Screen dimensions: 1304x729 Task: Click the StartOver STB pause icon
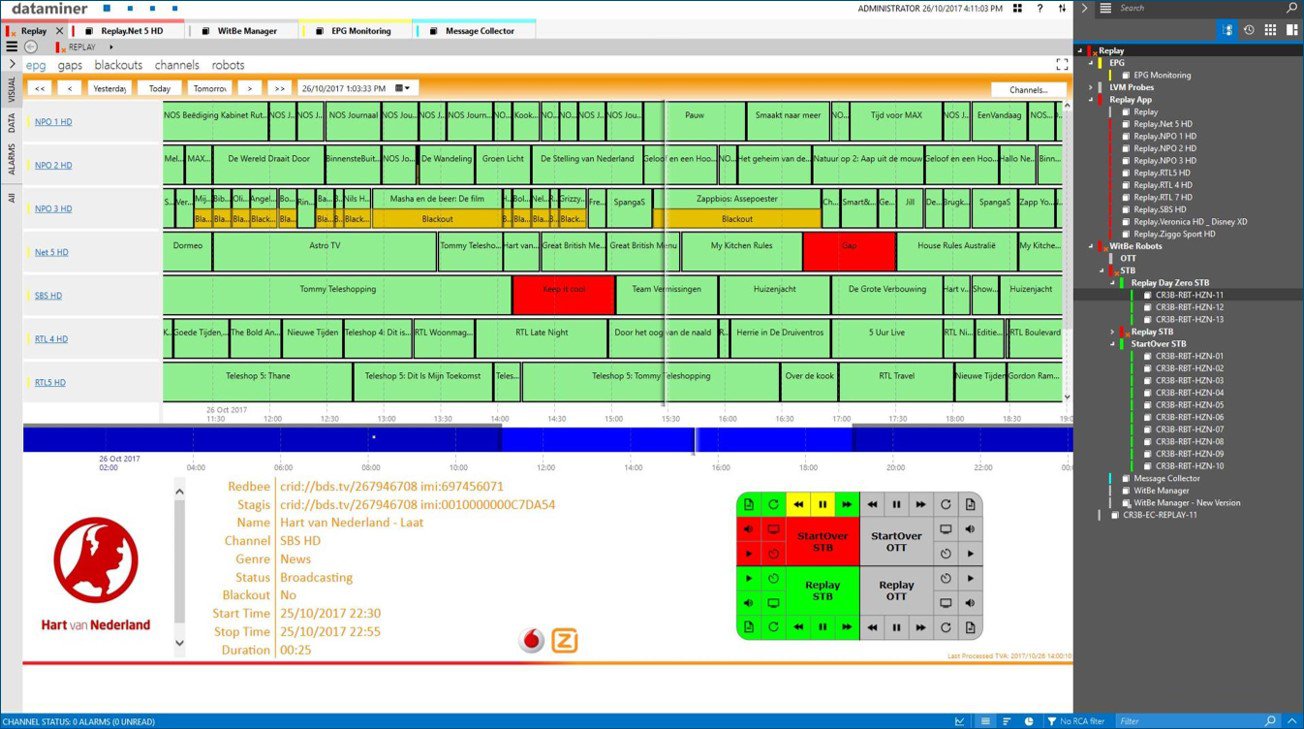pos(823,504)
